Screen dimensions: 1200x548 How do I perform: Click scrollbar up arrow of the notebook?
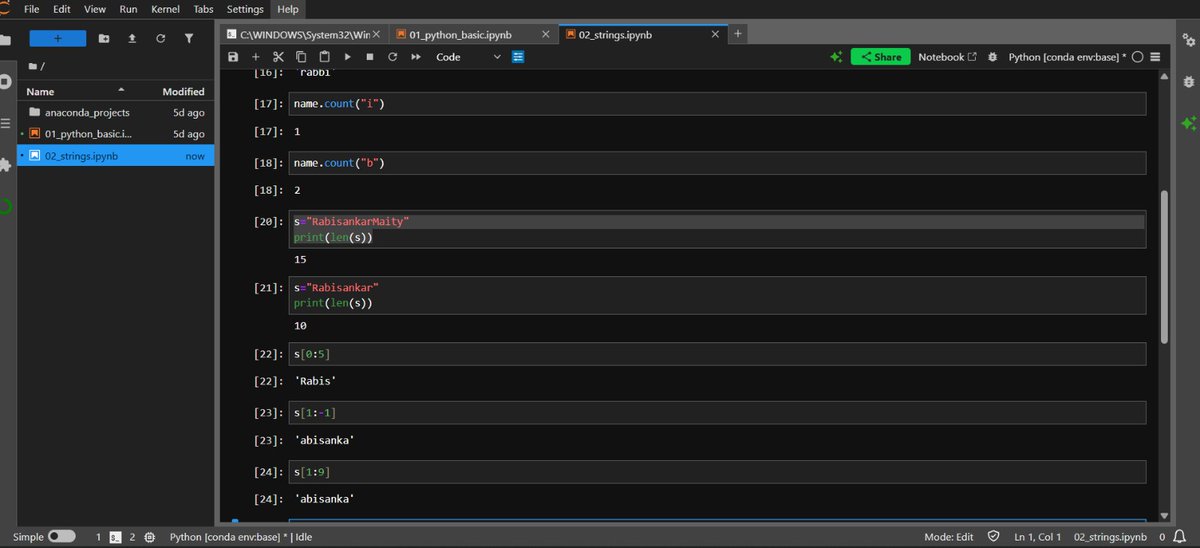[1162, 78]
